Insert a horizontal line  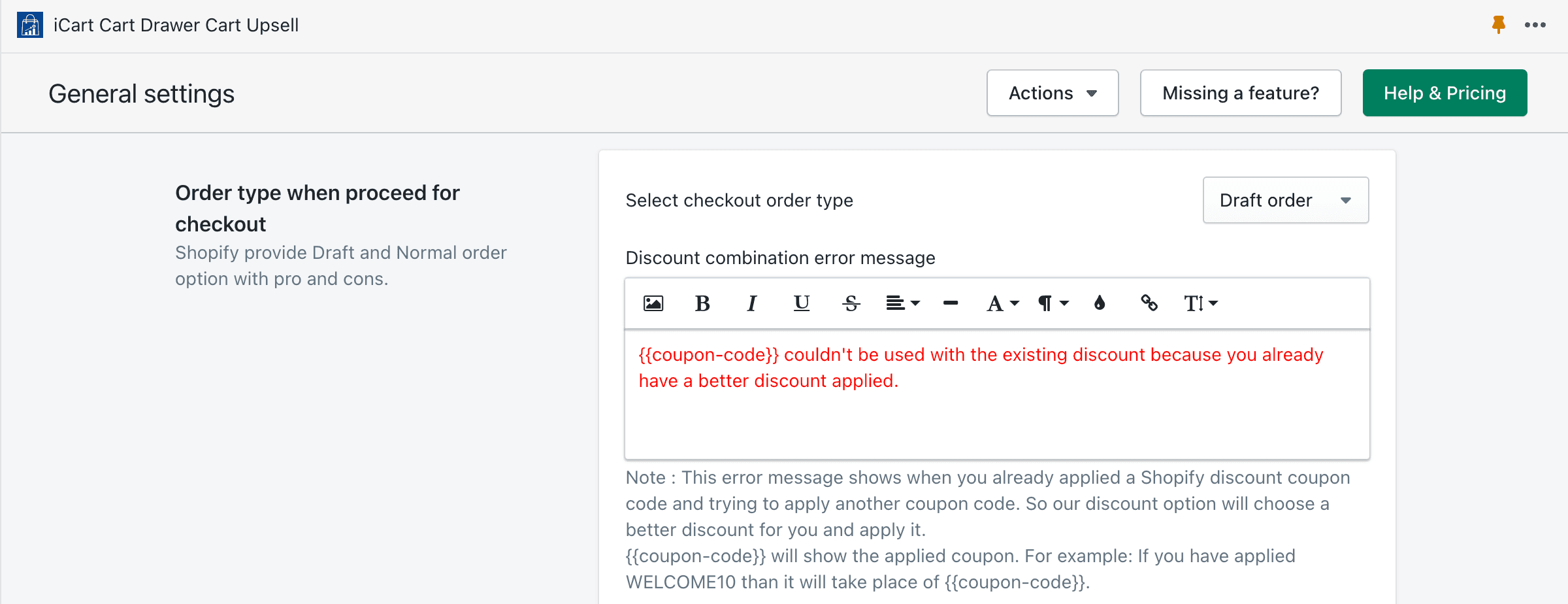click(951, 303)
